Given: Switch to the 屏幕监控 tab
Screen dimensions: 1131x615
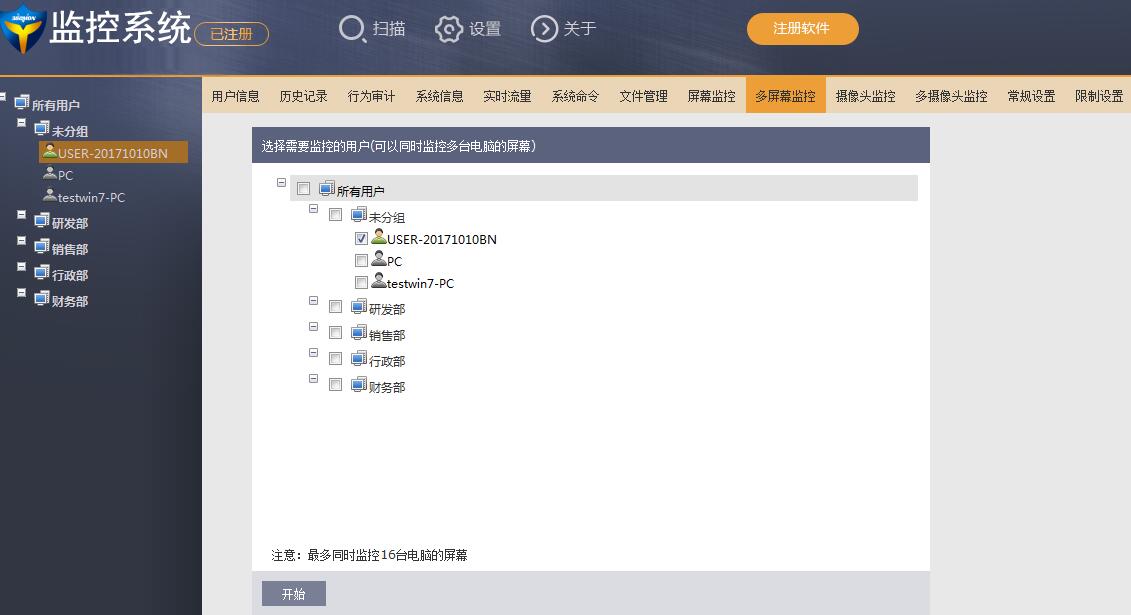Looking at the screenshot, I should point(711,96).
